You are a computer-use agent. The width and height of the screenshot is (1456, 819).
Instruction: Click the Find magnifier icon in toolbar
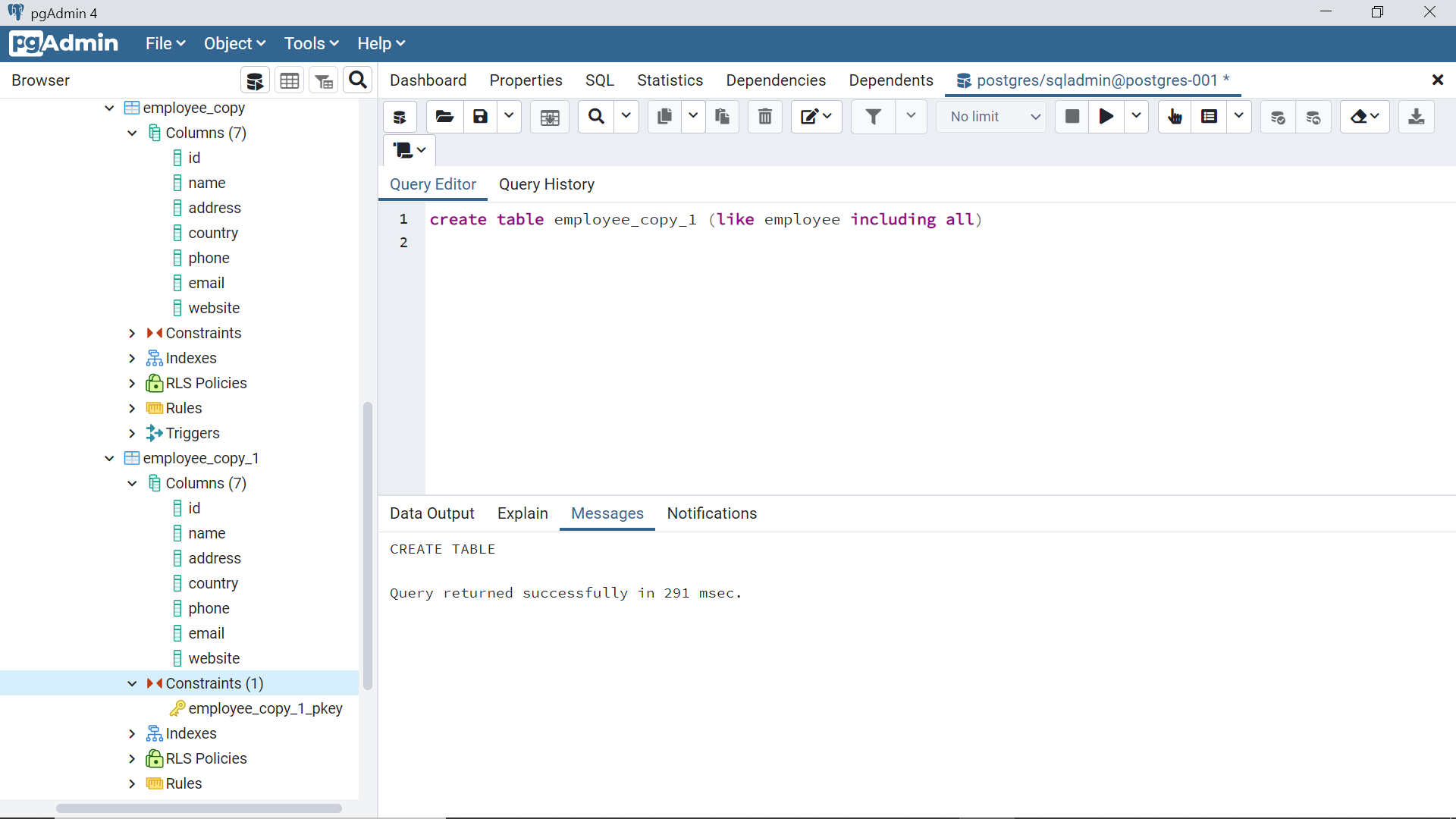[597, 117]
